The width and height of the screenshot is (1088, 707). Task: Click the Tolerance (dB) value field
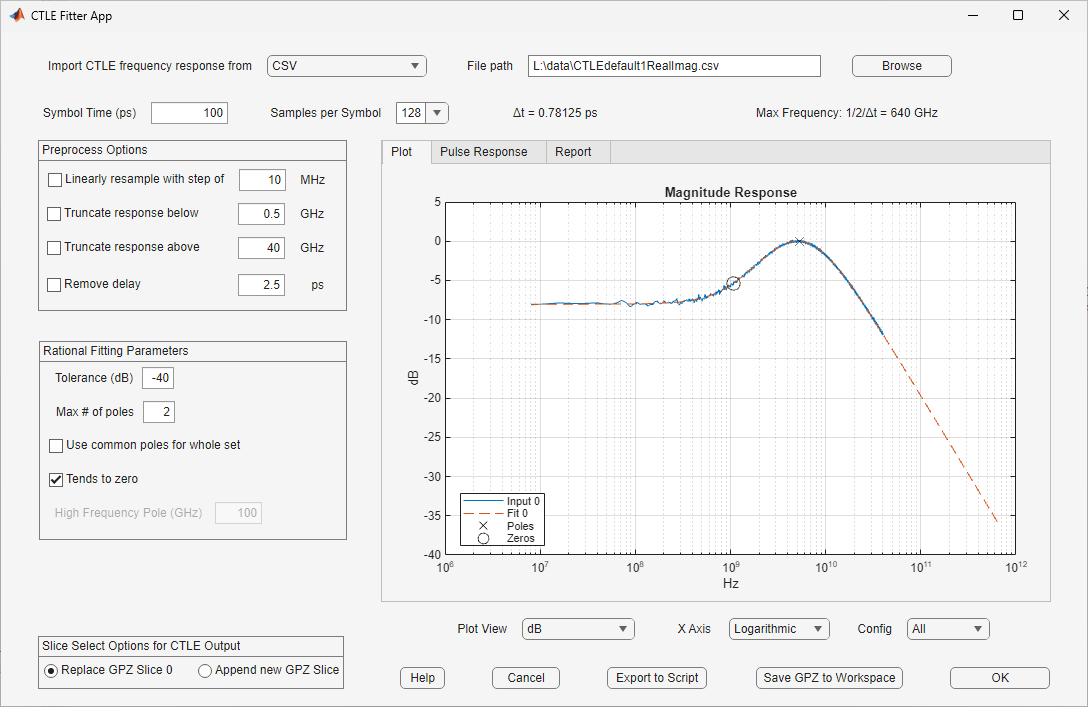click(158, 378)
